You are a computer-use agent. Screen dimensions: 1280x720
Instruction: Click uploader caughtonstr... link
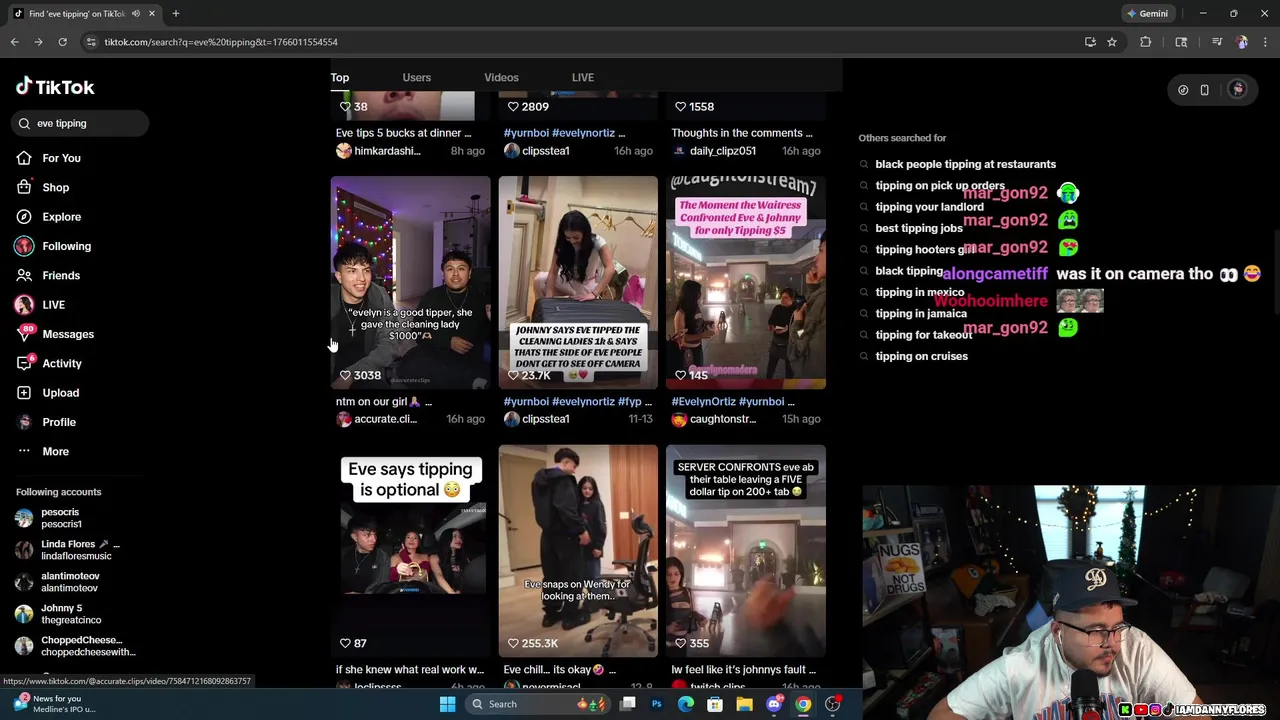point(723,419)
